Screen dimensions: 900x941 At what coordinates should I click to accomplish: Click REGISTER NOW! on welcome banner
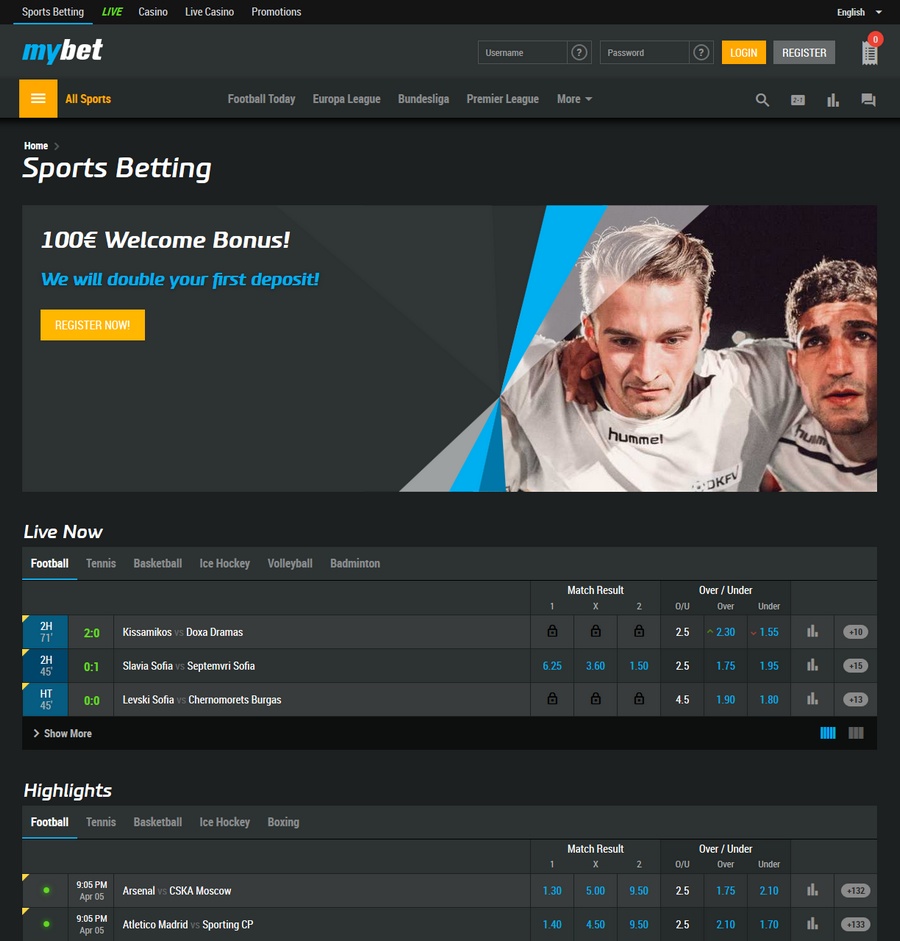tap(92, 325)
